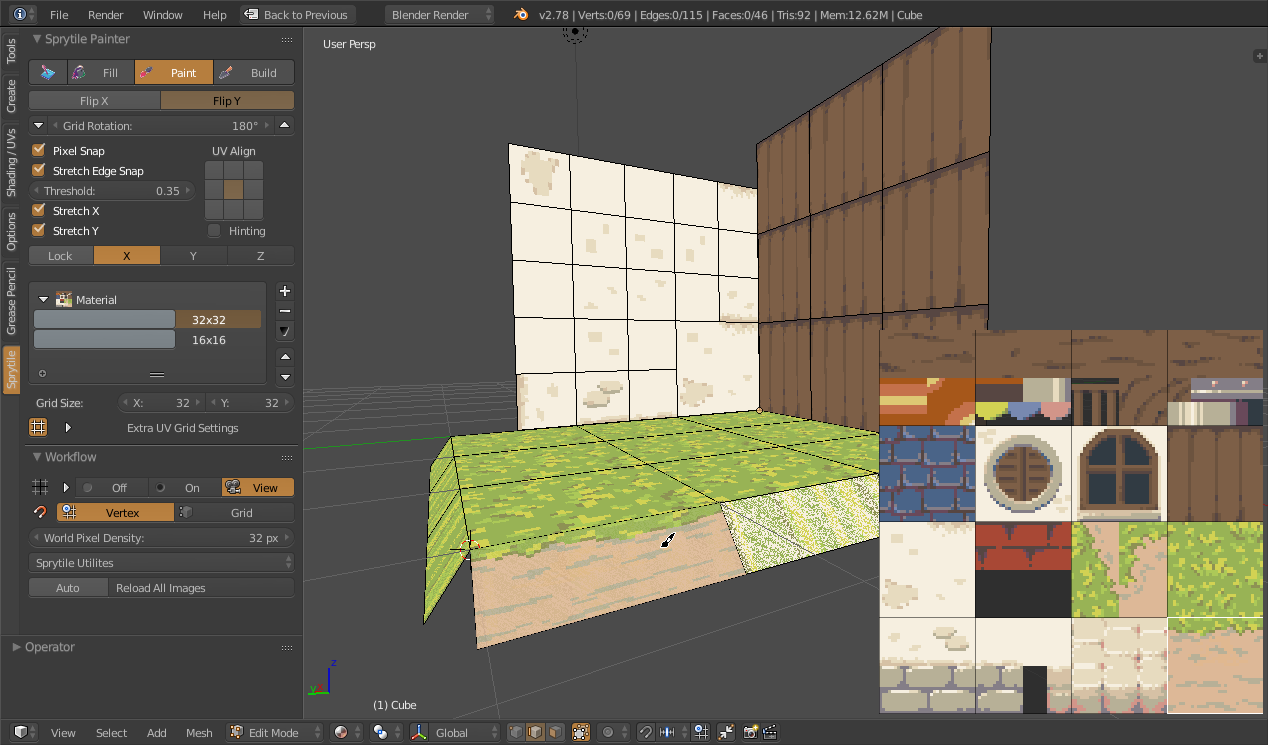Adjust the Threshold slider
This screenshot has height=745, width=1268.
(112, 190)
